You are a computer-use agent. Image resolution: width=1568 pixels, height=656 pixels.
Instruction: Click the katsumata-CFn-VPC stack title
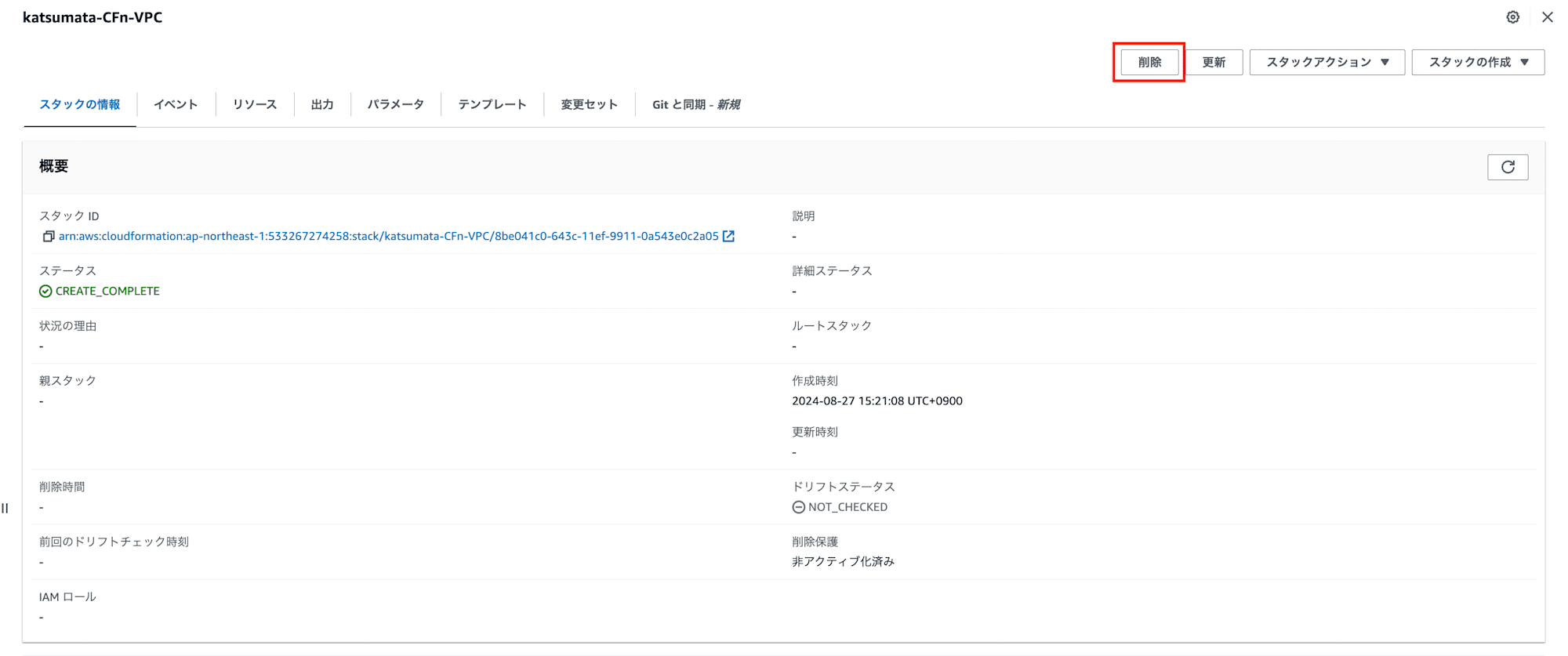pyautogui.click(x=93, y=17)
